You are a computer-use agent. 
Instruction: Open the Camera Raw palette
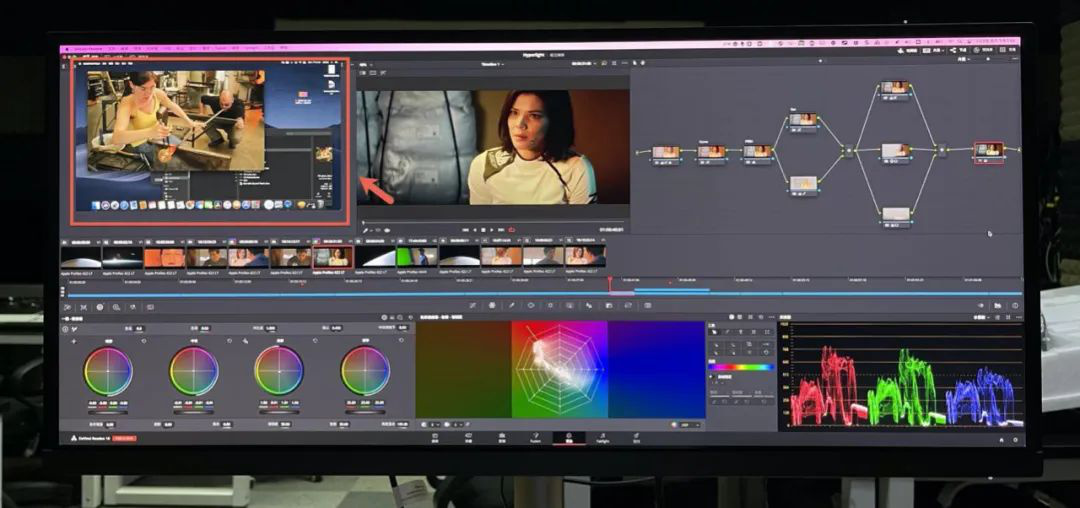(68, 307)
